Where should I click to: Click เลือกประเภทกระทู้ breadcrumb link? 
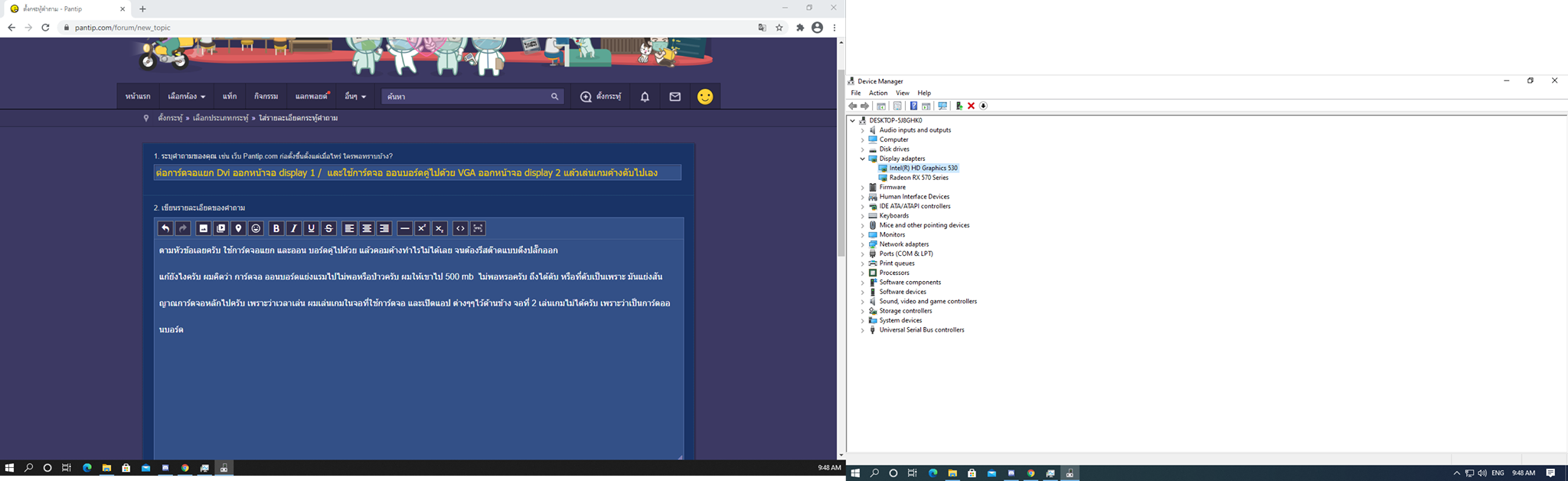(220, 118)
